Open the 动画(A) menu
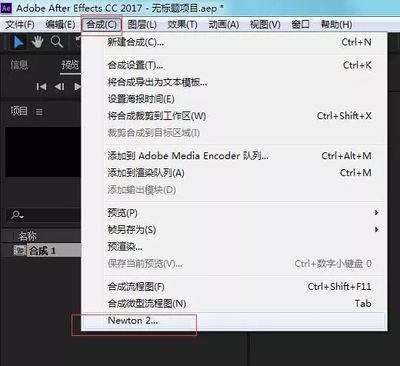This screenshot has height=366, width=400. click(224, 24)
